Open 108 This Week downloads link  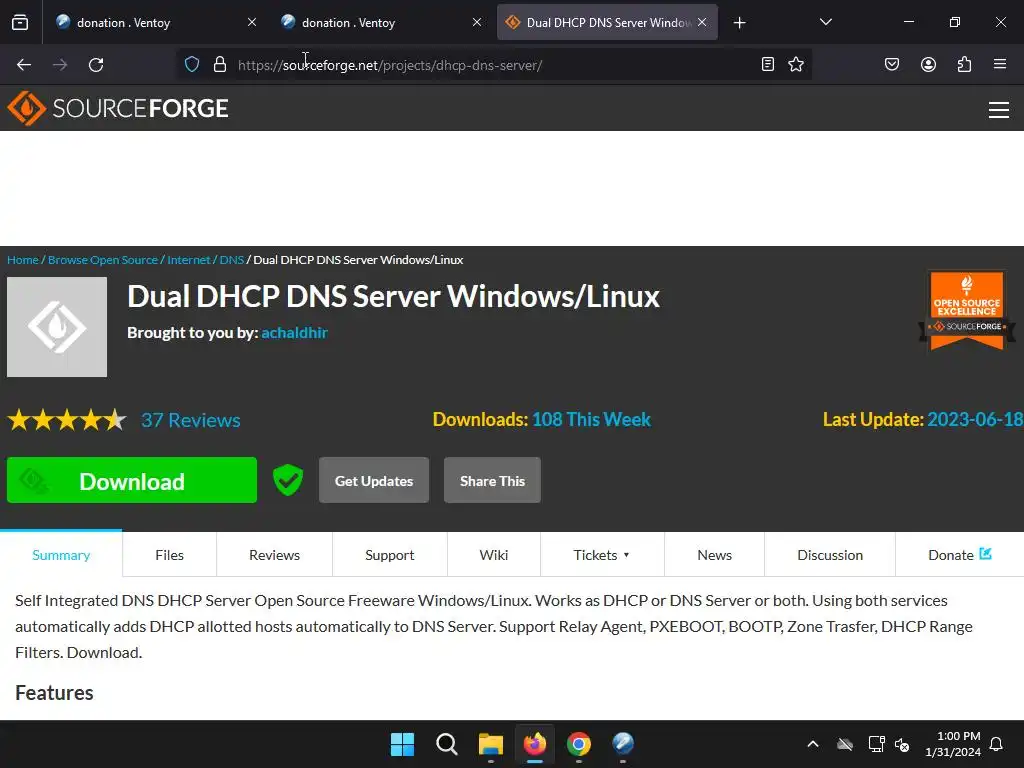[x=591, y=419]
